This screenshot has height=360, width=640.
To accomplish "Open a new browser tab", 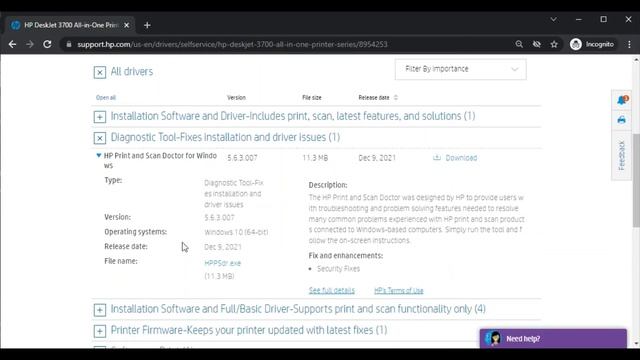I will coord(147,25).
